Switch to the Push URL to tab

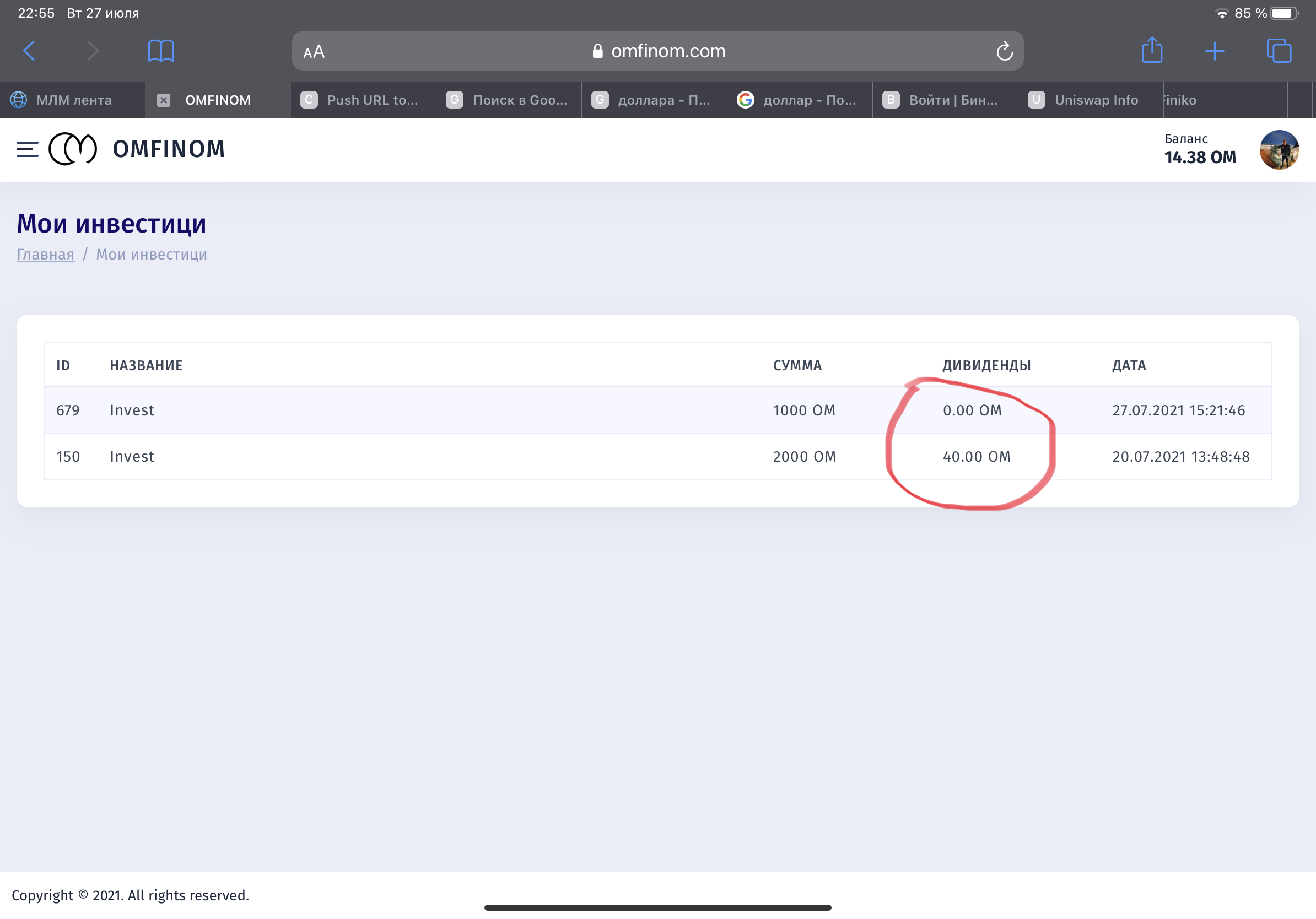[363, 100]
